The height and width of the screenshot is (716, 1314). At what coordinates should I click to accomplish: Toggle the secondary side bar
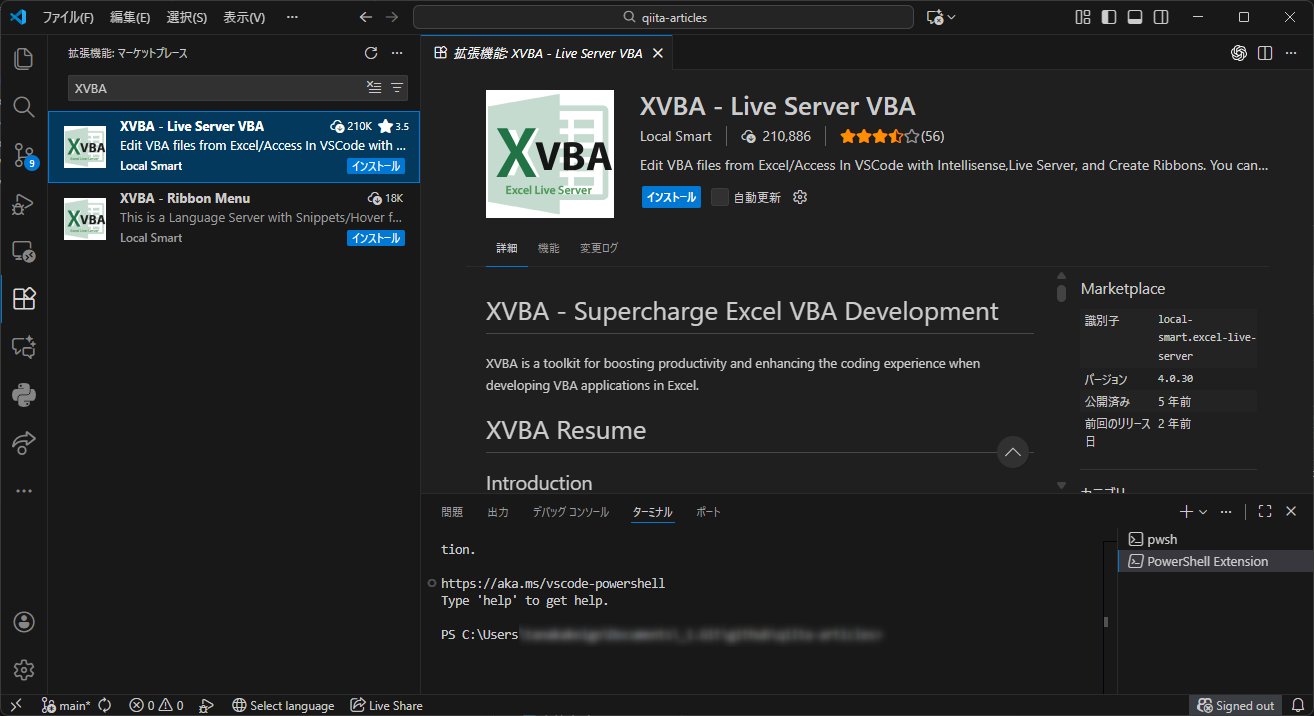click(x=1161, y=17)
